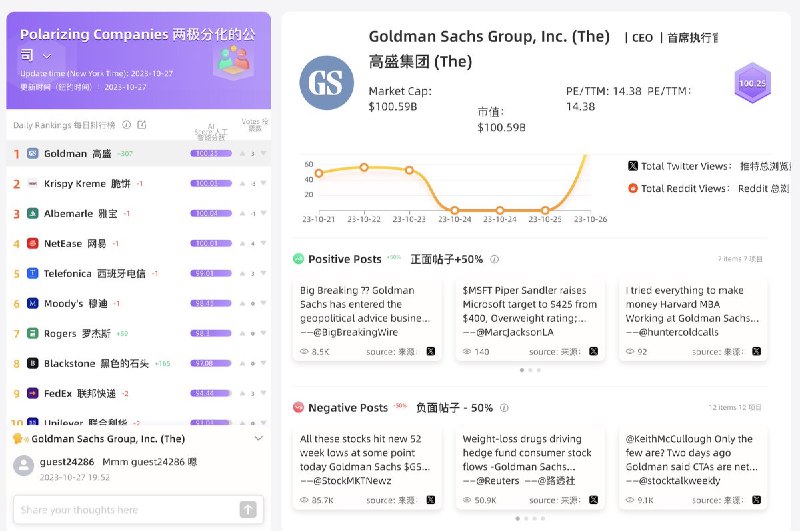Open the Daily Rankings info icon
Image resolution: width=800 pixels, height=531 pixels.
click(x=127, y=125)
